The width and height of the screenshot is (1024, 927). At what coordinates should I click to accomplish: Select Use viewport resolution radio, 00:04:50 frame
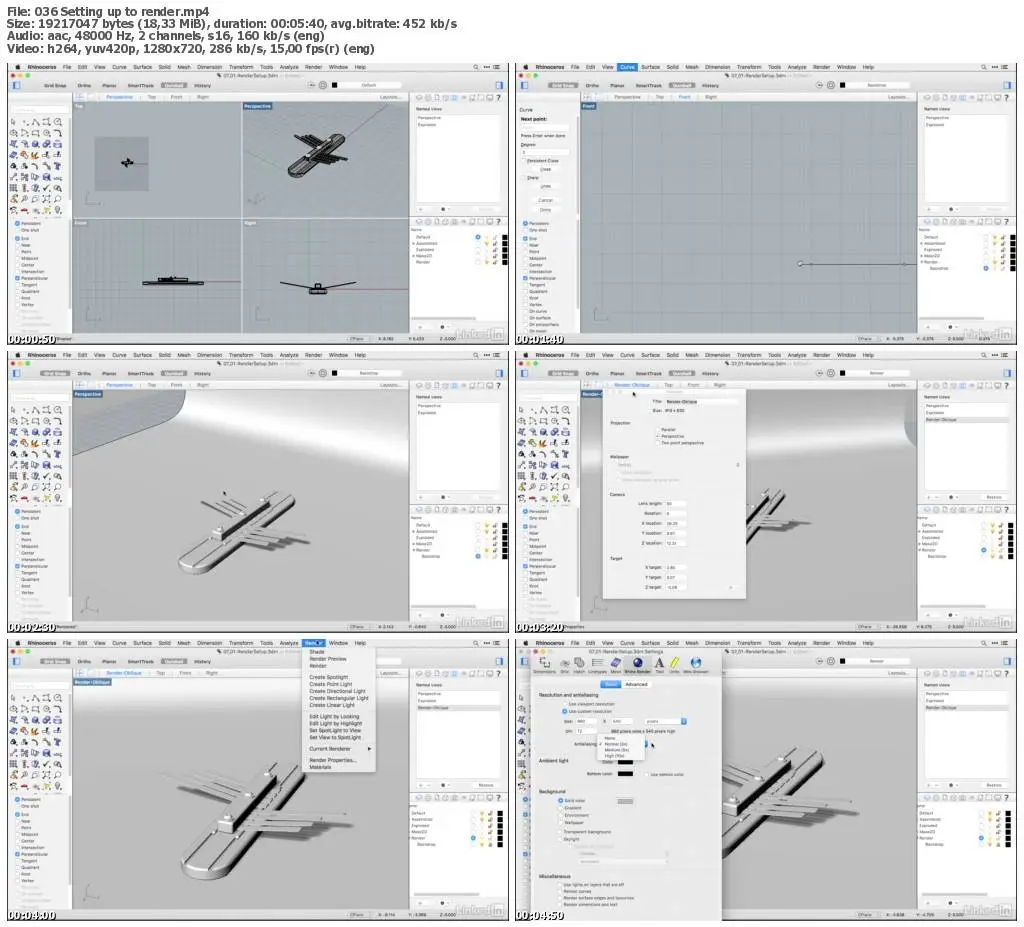pos(565,704)
